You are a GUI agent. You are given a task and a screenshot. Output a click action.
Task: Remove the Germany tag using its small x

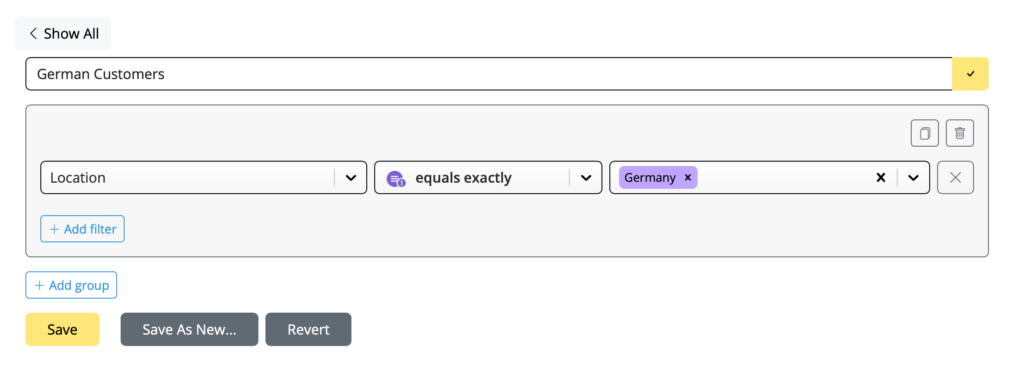(688, 177)
